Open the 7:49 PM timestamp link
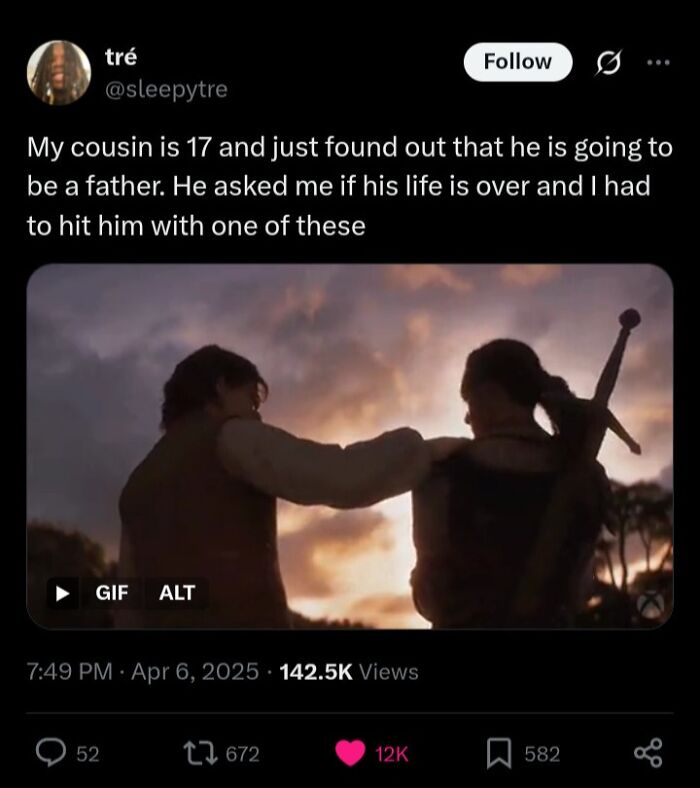 (66, 672)
